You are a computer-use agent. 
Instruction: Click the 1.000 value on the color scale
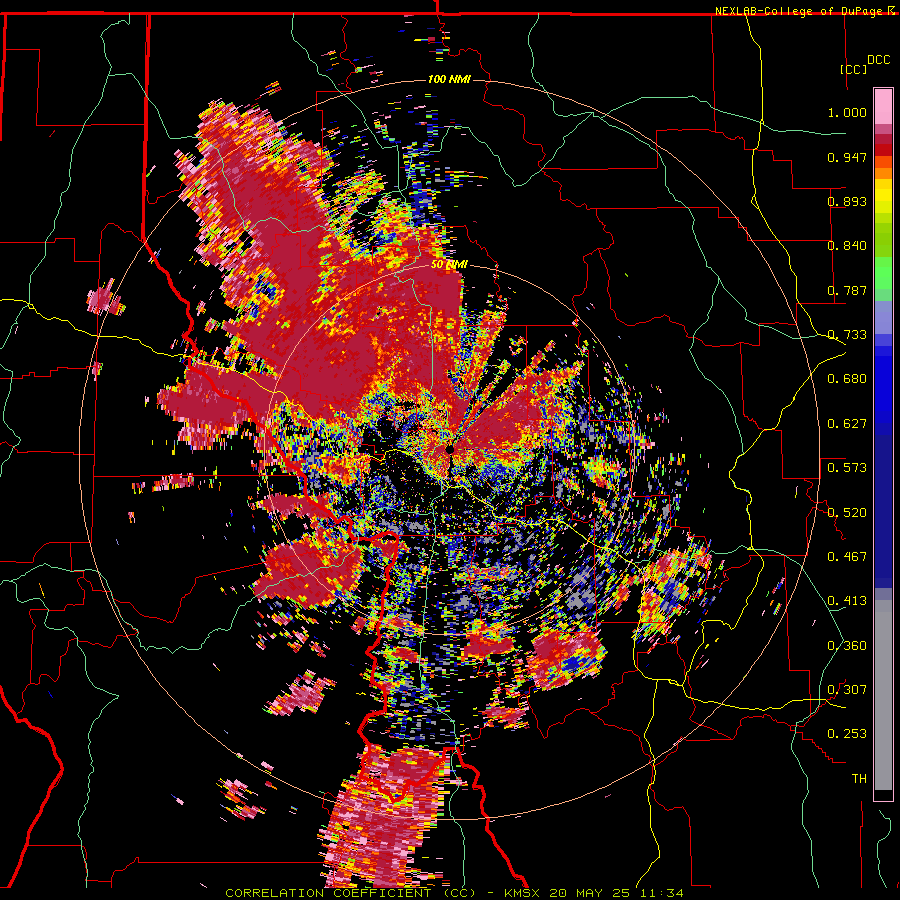(847, 112)
